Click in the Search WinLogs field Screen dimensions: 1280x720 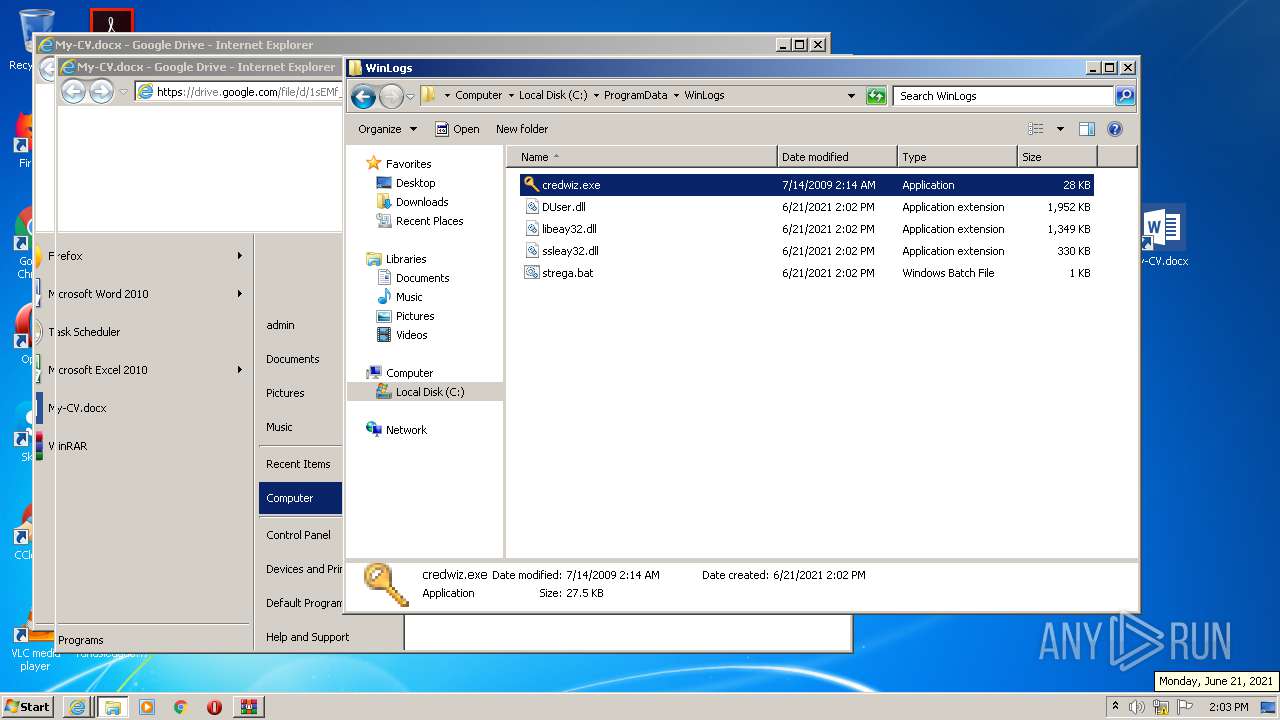pos(1003,96)
